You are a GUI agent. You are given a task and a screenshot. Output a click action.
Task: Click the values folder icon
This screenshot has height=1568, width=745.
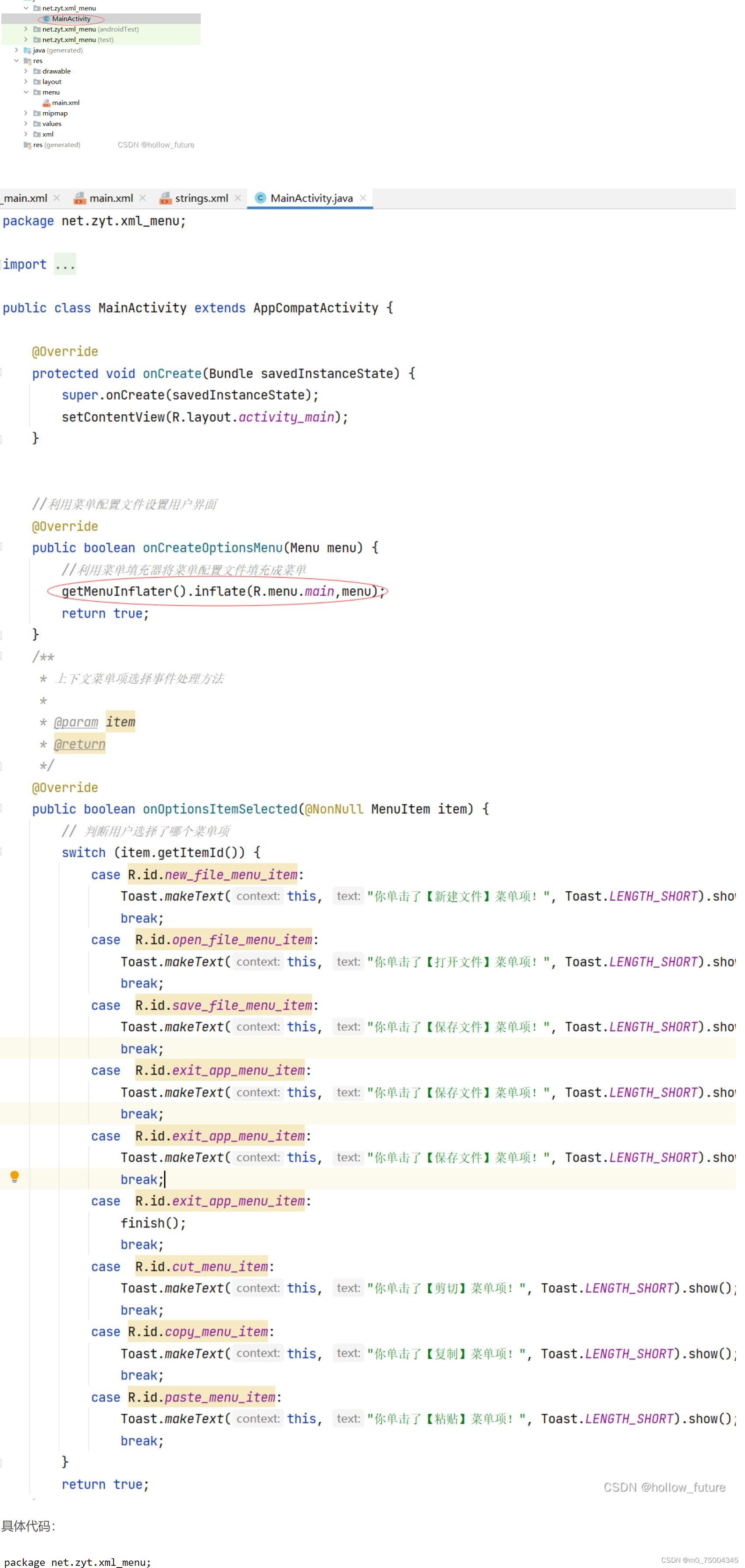click(x=37, y=124)
